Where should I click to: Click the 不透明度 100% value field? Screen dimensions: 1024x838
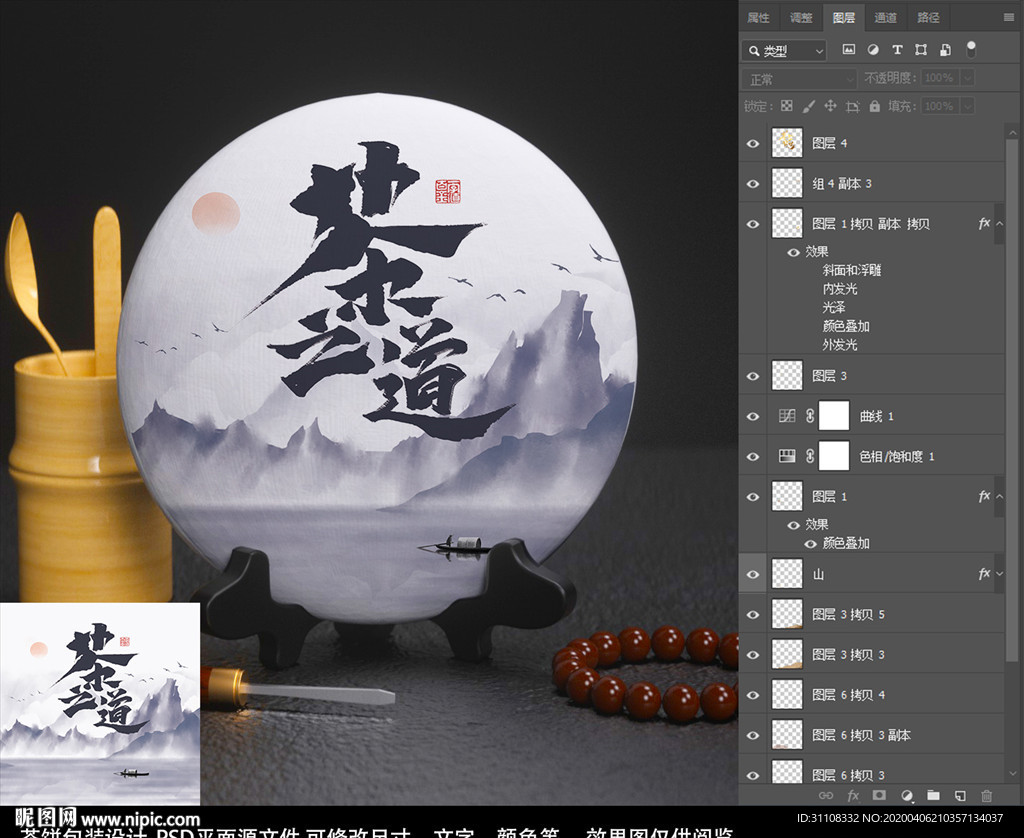(x=940, y=78)
